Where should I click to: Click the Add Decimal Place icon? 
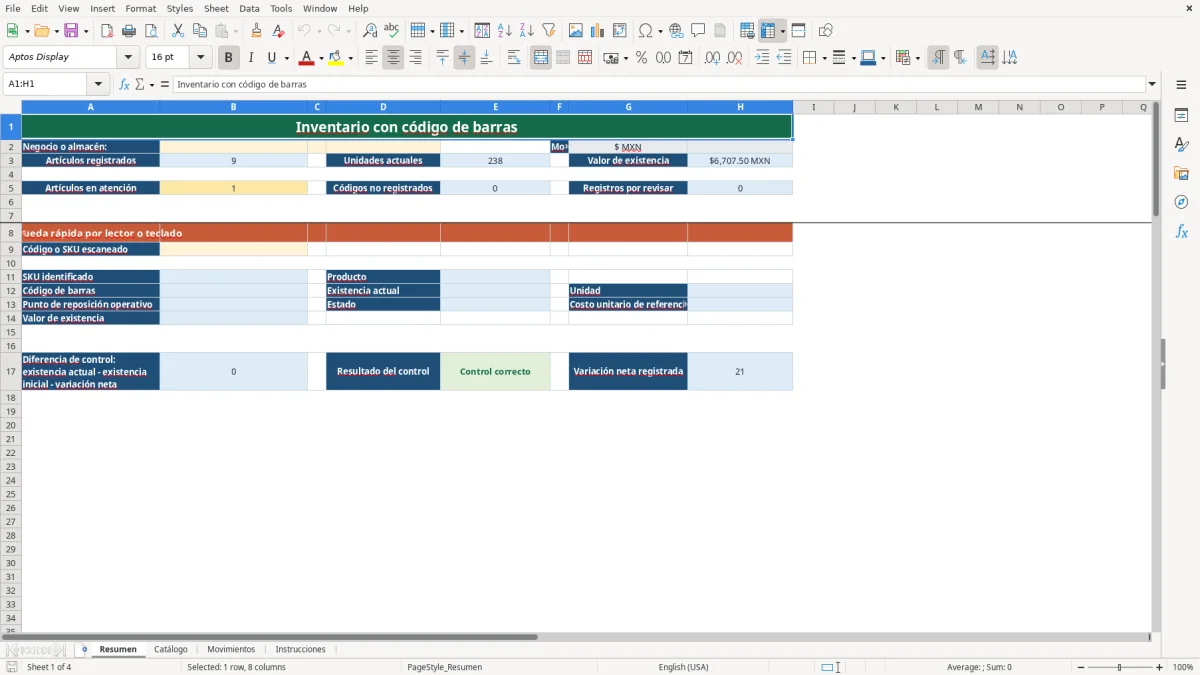[x=713, y=58]
